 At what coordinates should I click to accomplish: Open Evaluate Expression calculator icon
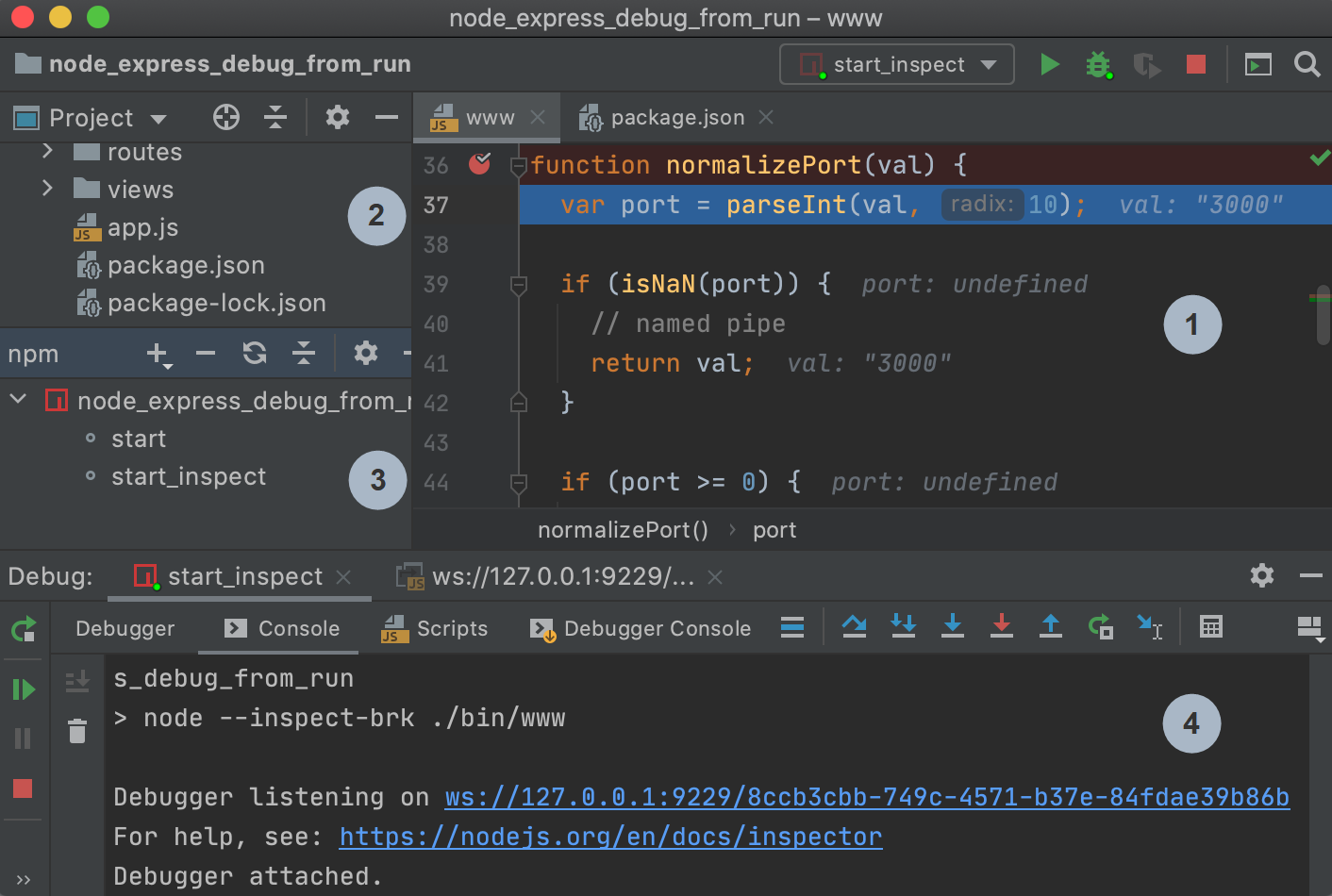coord(1211,627)
